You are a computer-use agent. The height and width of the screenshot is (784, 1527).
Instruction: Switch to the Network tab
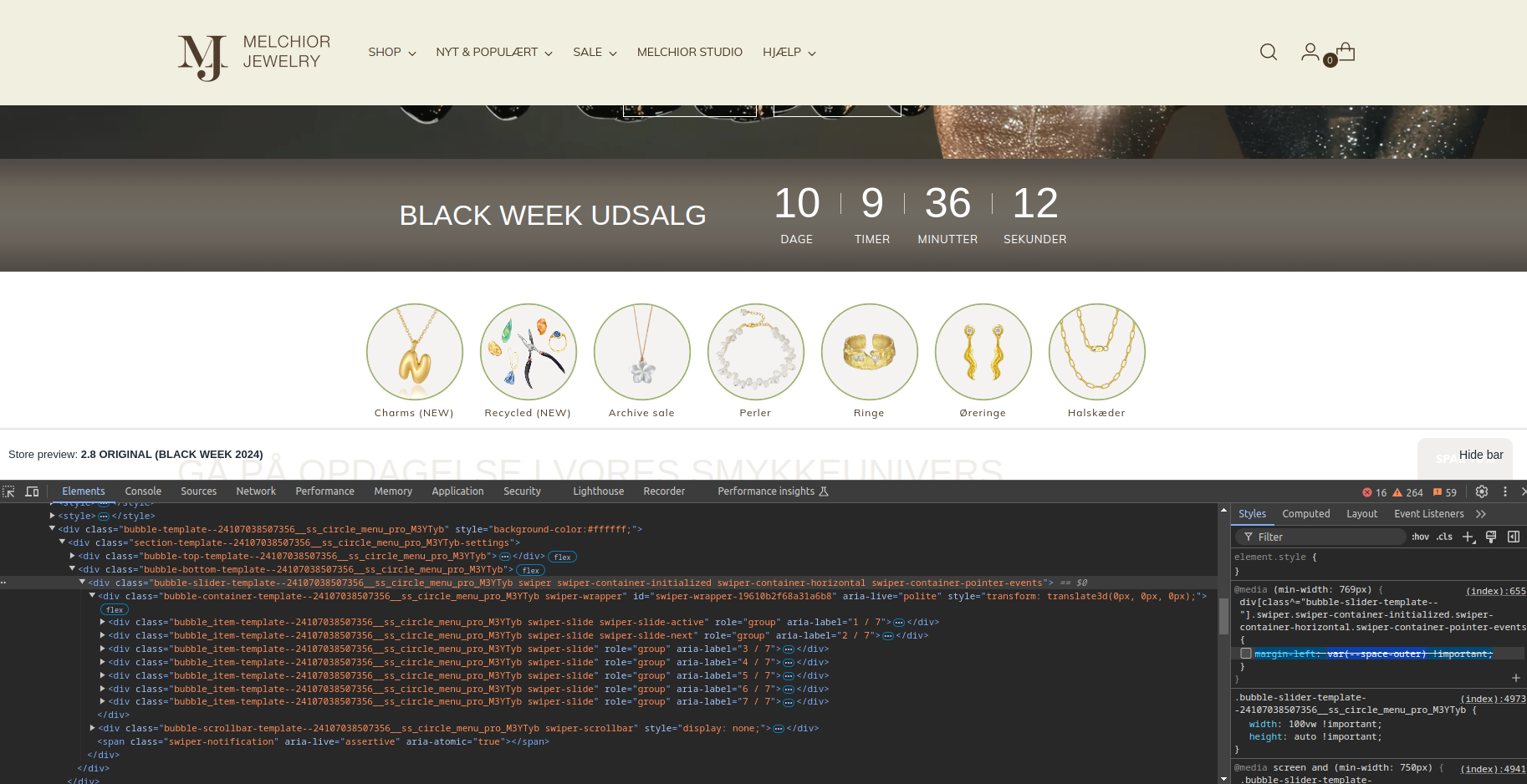tap(256, 491)
